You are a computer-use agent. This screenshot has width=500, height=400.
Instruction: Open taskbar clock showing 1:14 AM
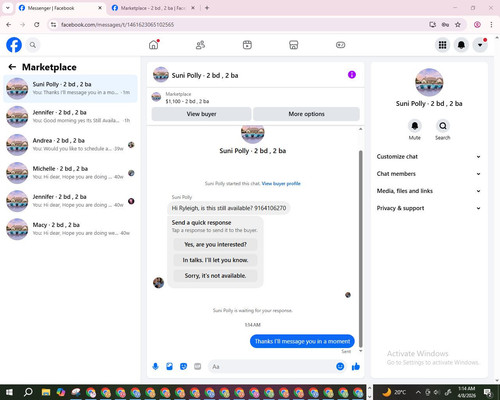466,392
